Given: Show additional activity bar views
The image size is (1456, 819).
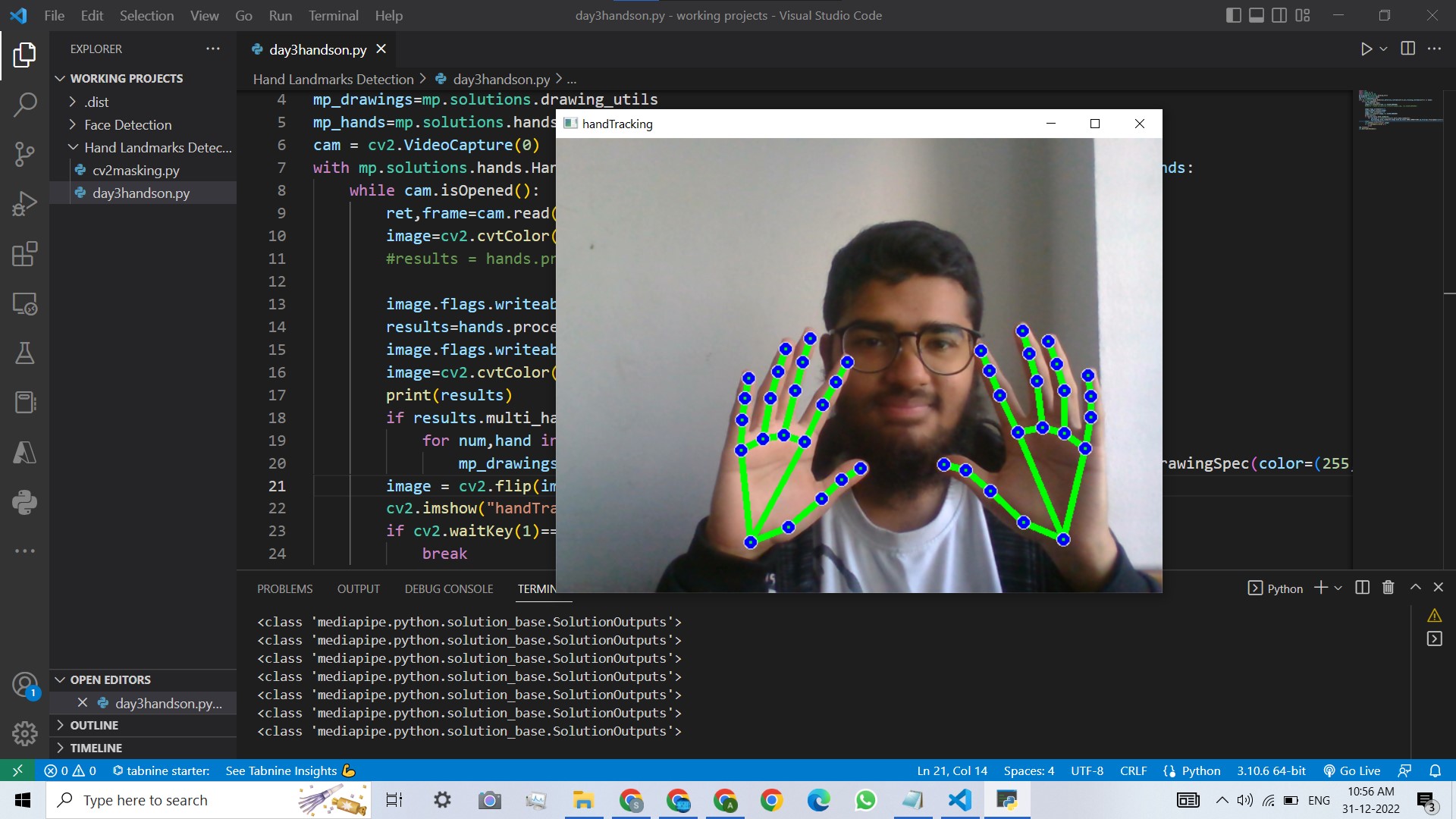Looking at the screenshot, I should point(24,551).
